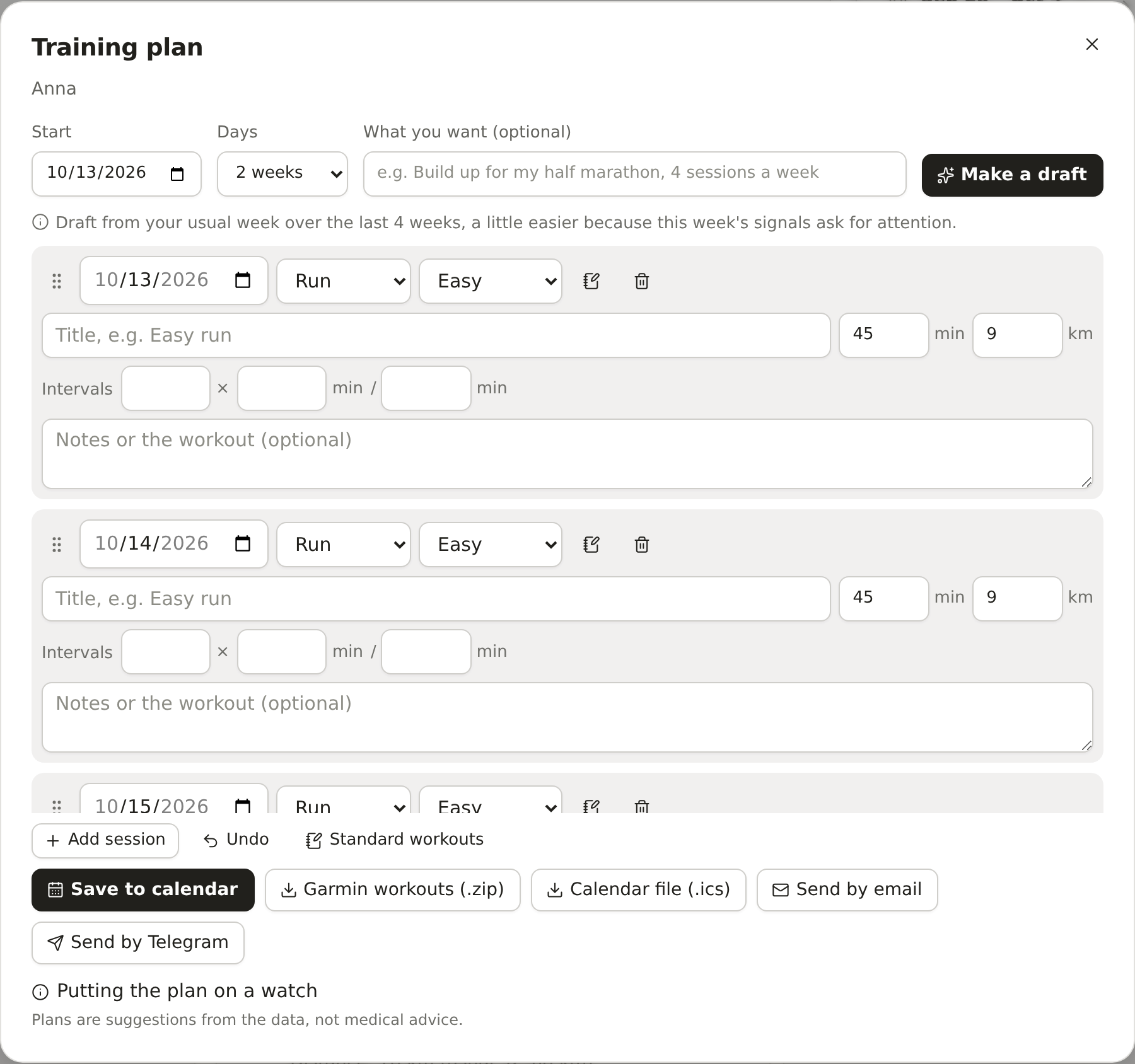Screen dimensions: 1135x1064
Task: Download Calendar file (.ics)
Action: pyautogui.click(x=639, y=890)
